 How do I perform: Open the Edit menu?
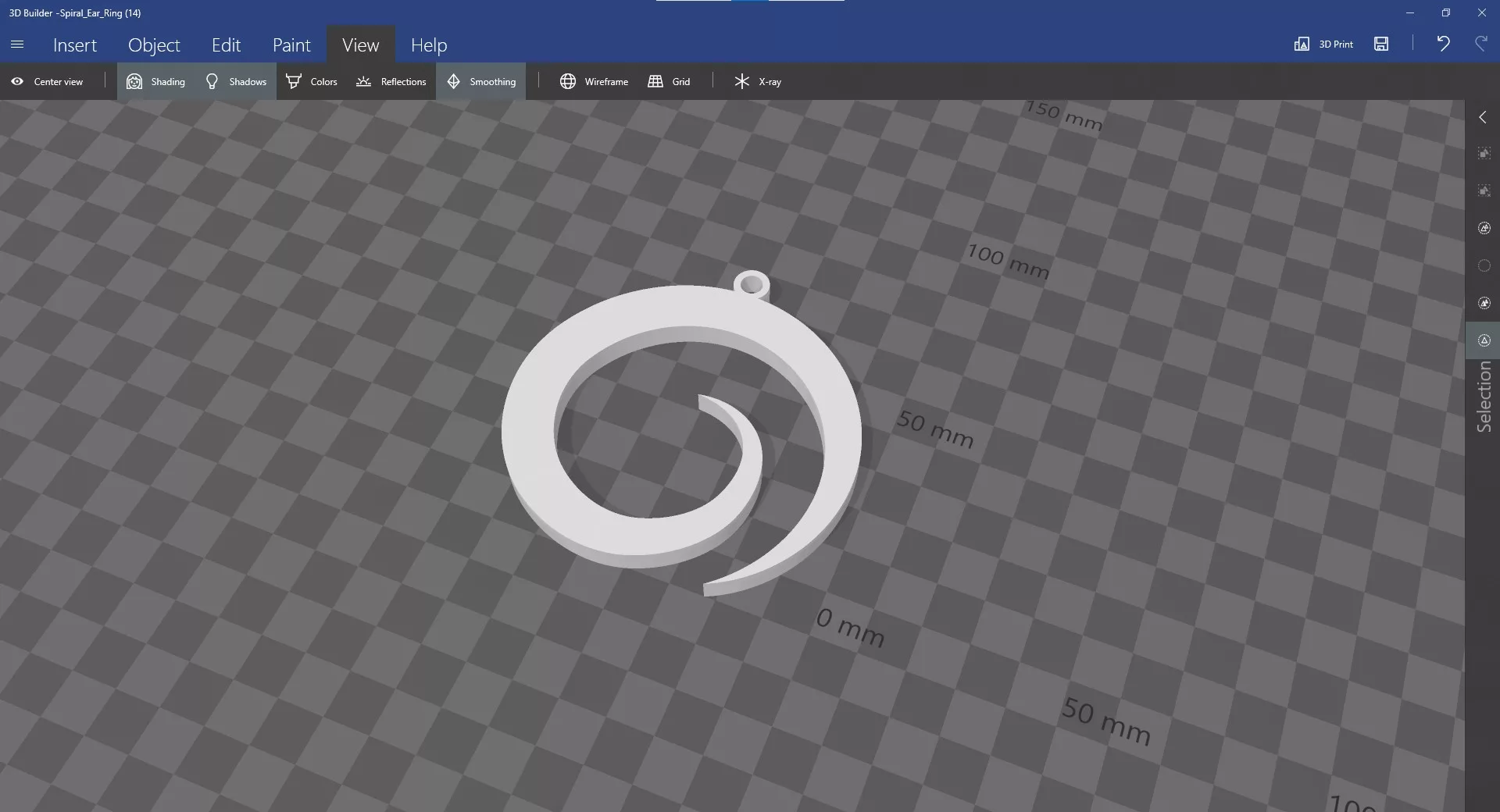(x=226, y=45)
